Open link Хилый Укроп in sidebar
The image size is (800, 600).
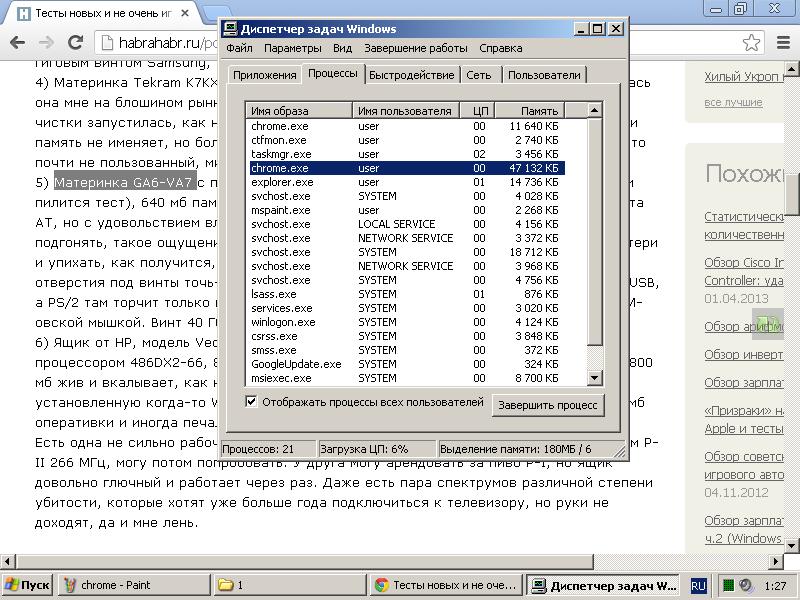tap(743, 77)
